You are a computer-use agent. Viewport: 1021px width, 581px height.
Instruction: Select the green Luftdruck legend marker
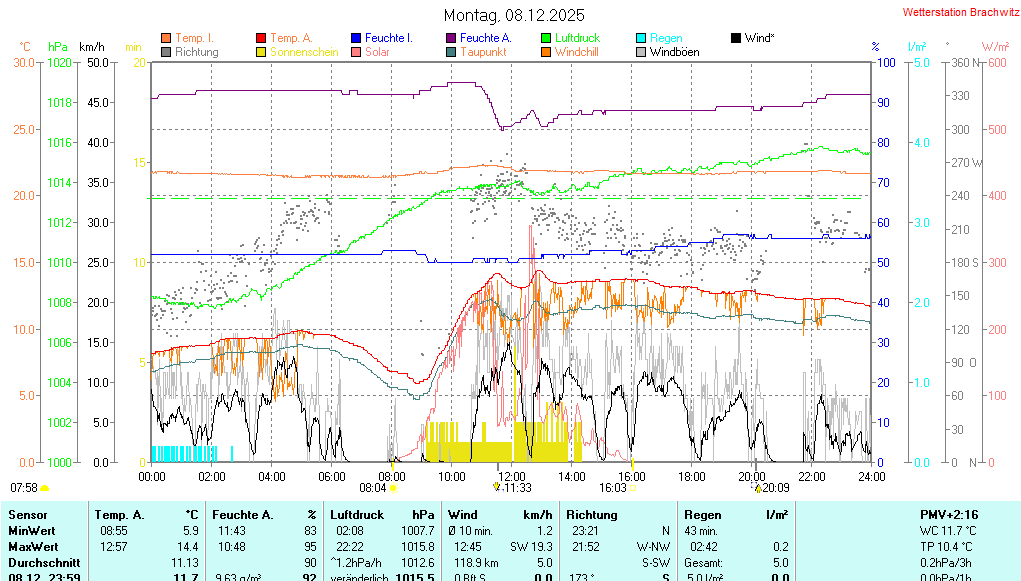[546, 38]
